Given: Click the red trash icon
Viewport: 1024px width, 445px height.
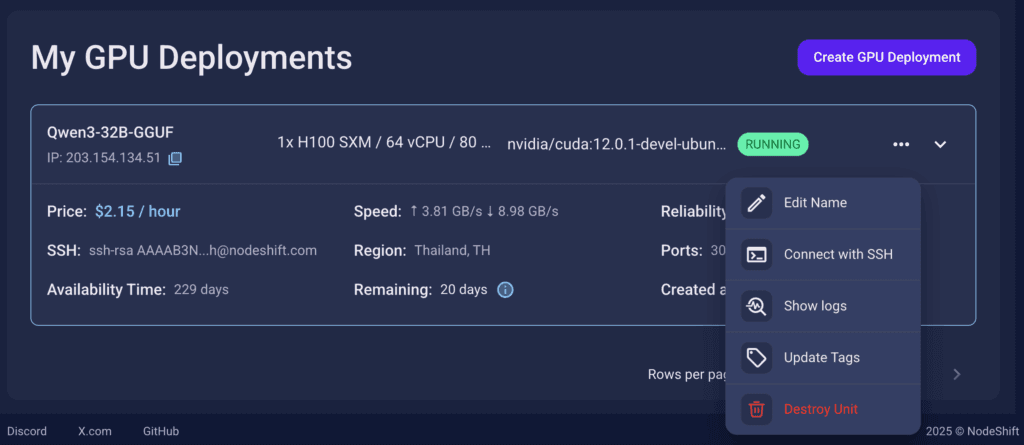Looking at the screenshot, I should pyautogui.click(x=756, y=410).
